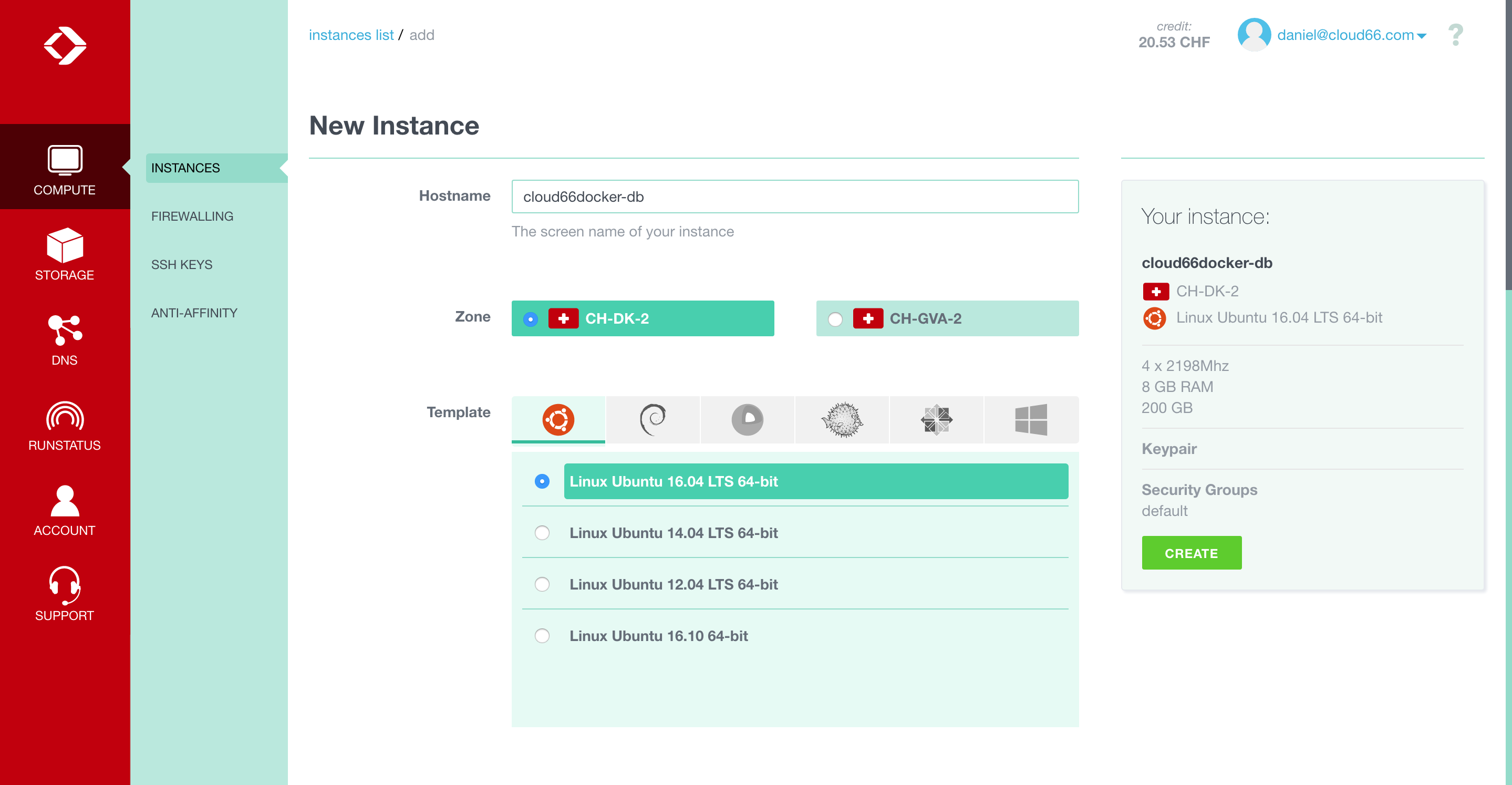1512x785 pixels.
Task: Select Ubuntu 14.04 LTS radio button
Action: (x=542, y=533)
